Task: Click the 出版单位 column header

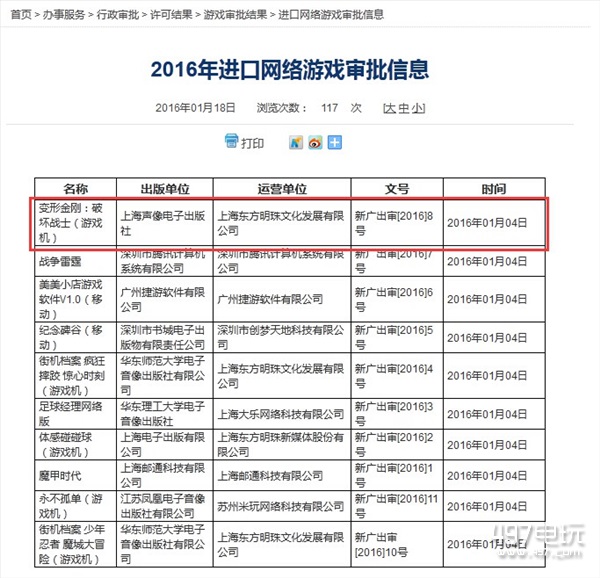Action: pyautogui.click(x=165, y=189)
